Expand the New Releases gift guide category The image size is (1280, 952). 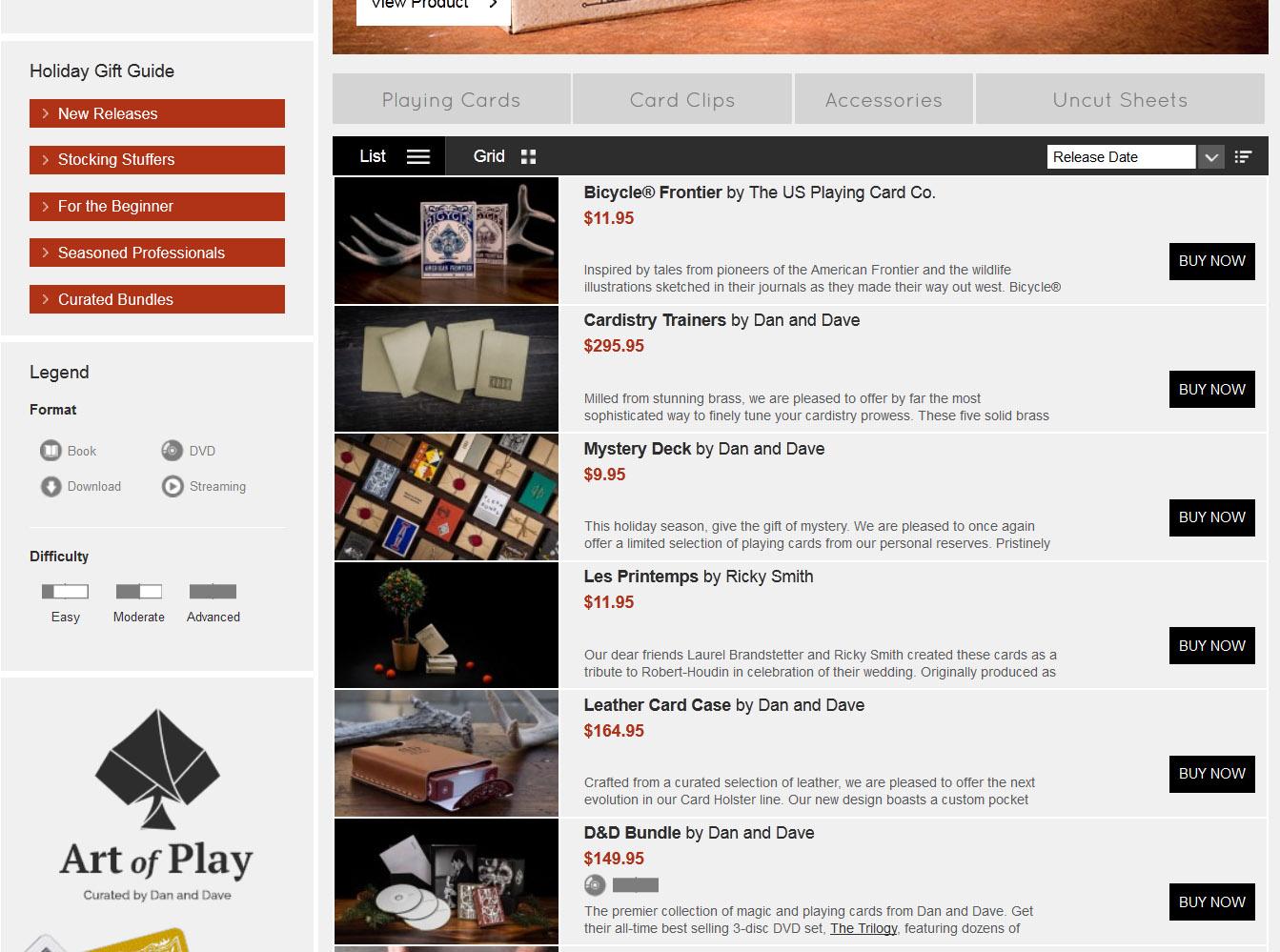point(157,113)
